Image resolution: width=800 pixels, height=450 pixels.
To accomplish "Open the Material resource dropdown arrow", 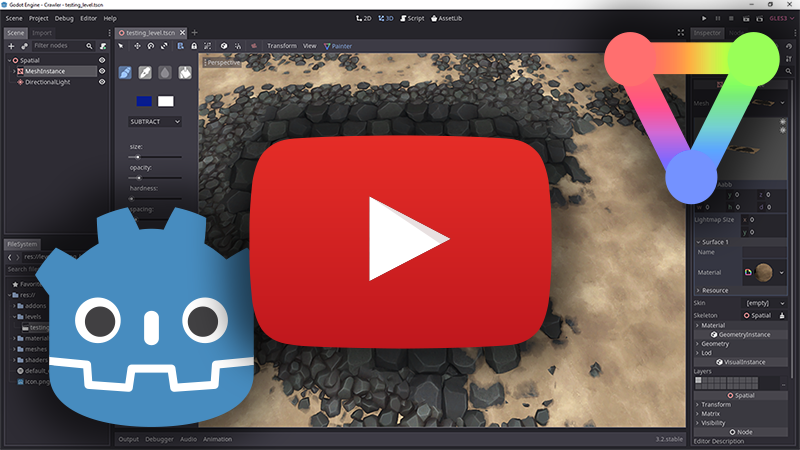I will tap(782, 272).
